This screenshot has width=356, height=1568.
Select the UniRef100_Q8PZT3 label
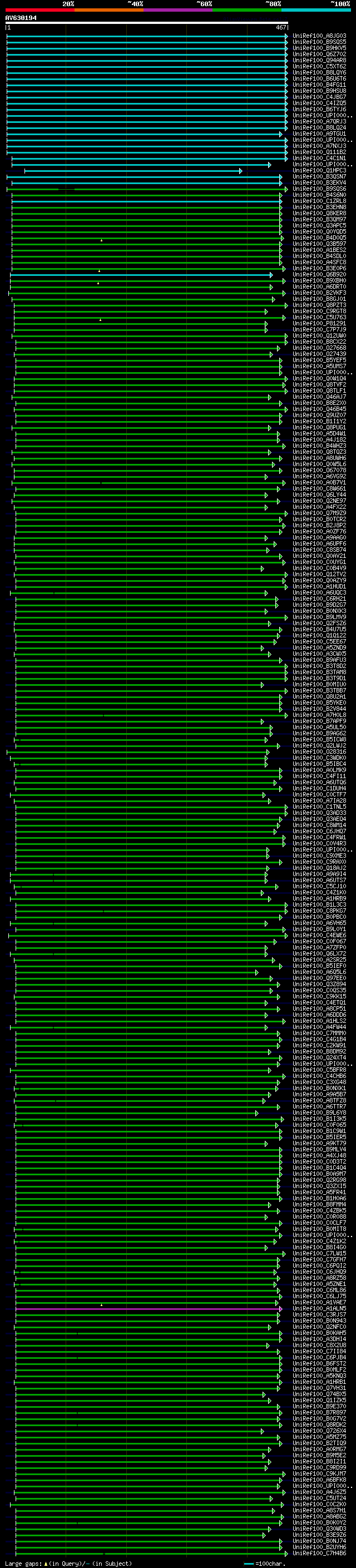(319, 305)
